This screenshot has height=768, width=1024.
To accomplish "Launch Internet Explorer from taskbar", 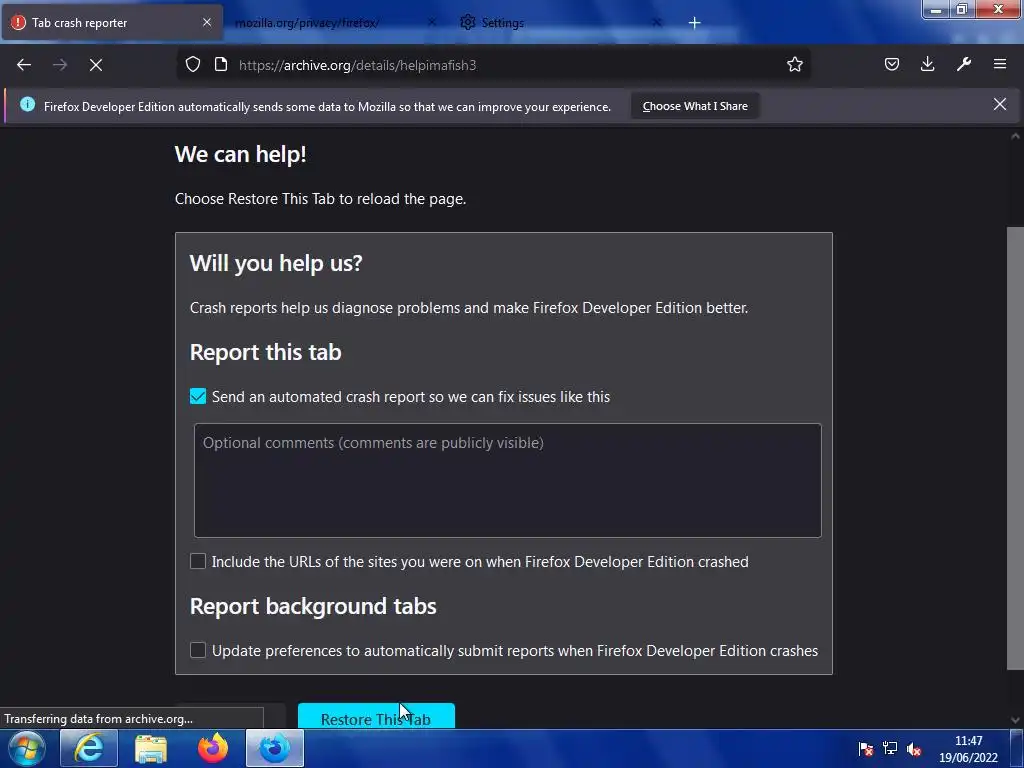I will point(89,748).
